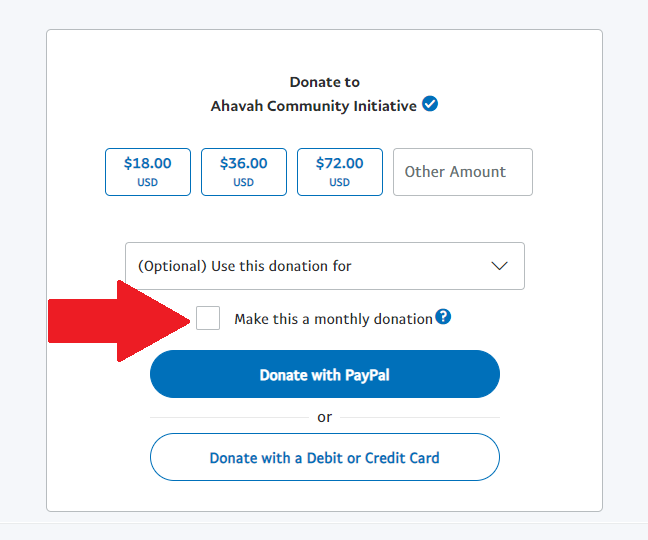Click the USD label under $18.00
648x540 pixels.
click(x=148, y=182)
